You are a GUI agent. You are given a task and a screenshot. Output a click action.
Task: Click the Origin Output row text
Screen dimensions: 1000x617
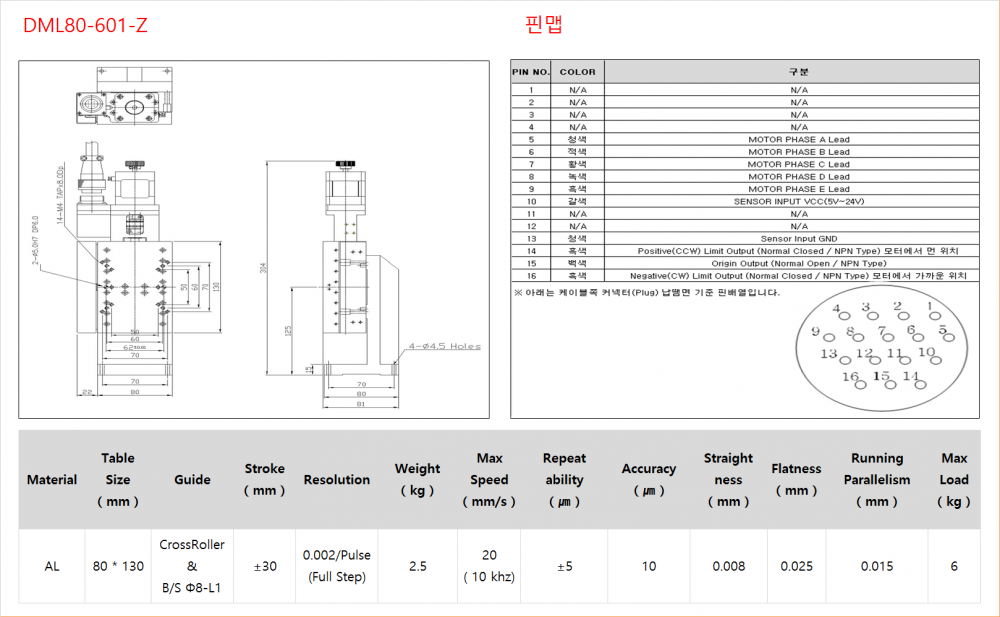click(798, 263)
